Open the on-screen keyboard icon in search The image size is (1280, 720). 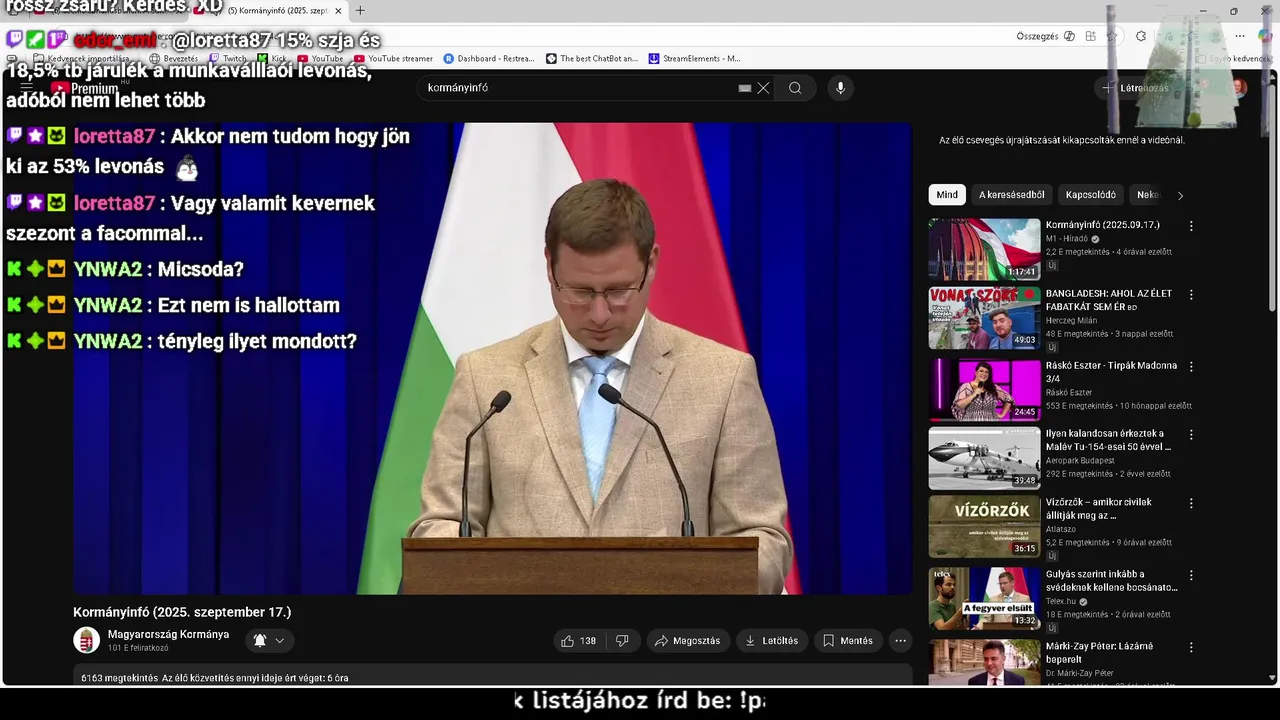point(744,88)
